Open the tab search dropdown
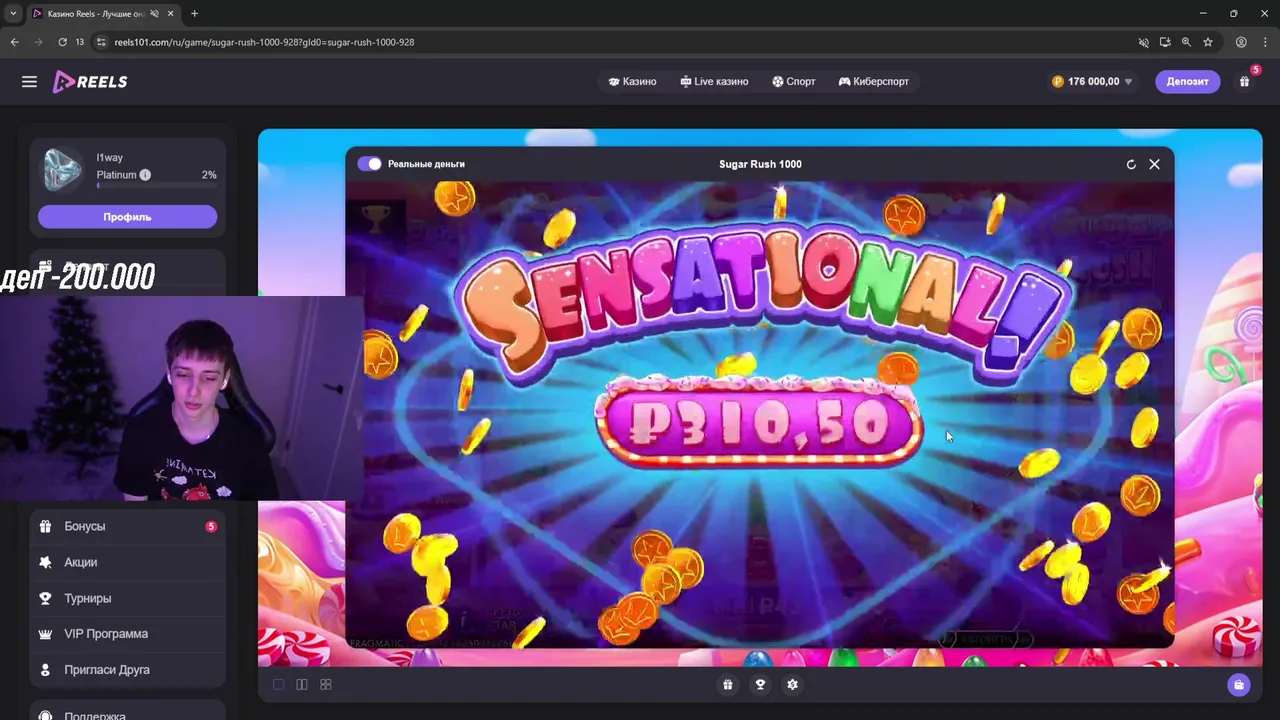This screenshot has height=720, width=1280. tap(12, 14)
